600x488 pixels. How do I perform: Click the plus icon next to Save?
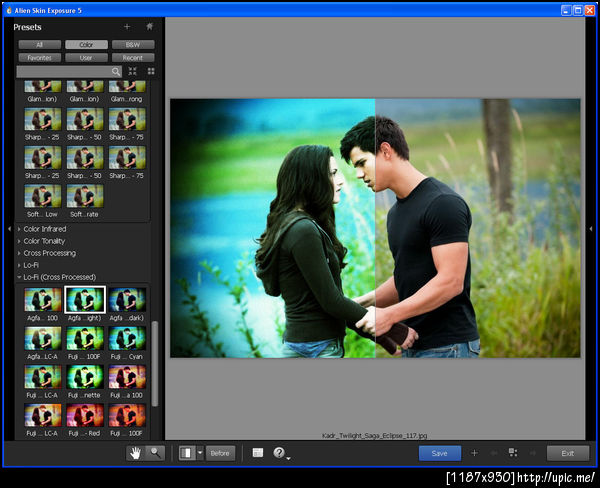[474, 453]
